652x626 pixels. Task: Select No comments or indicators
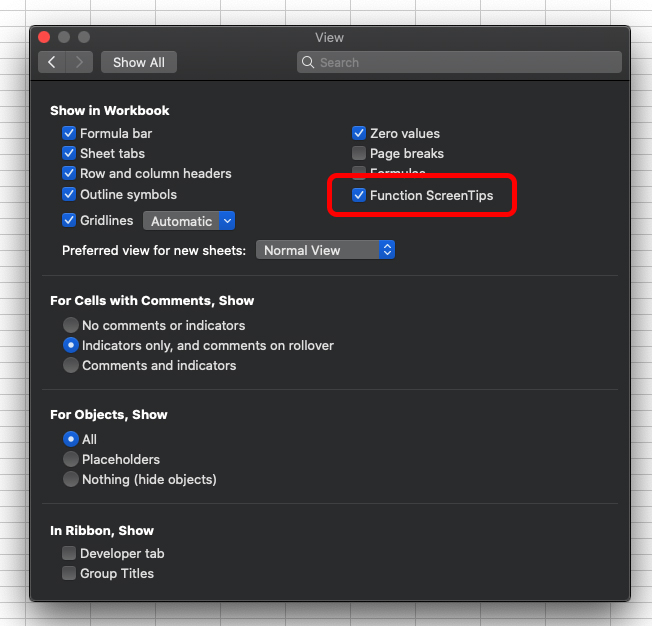pyautogui.click(x=71, y=325)
